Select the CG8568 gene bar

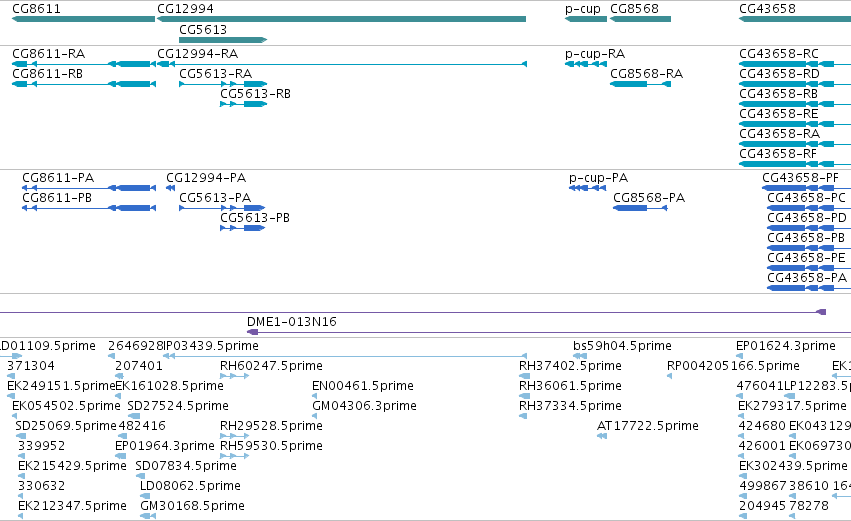click(640, 19)
